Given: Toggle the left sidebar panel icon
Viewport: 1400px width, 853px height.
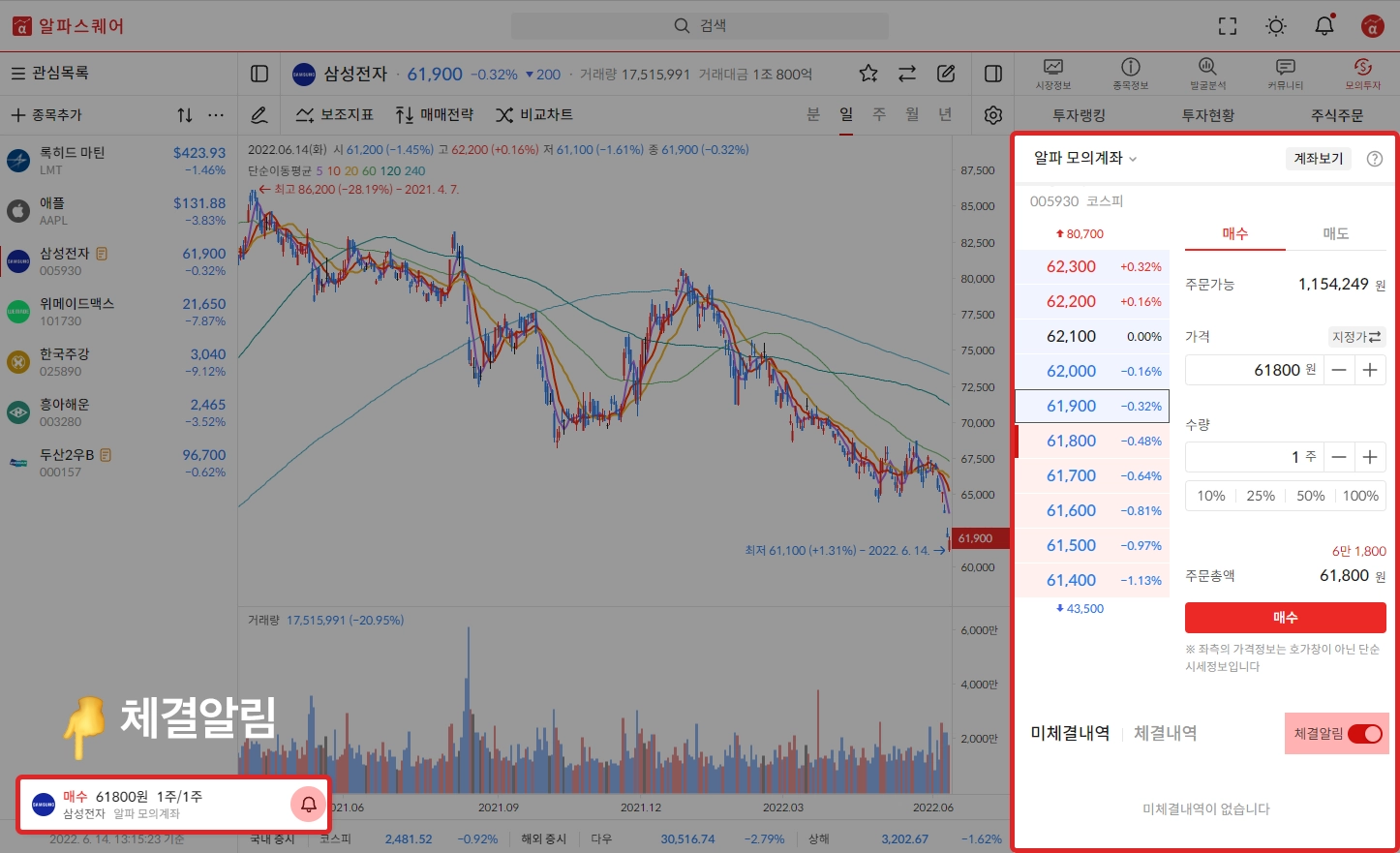Looking at the screenshot, I should [259, 74].
